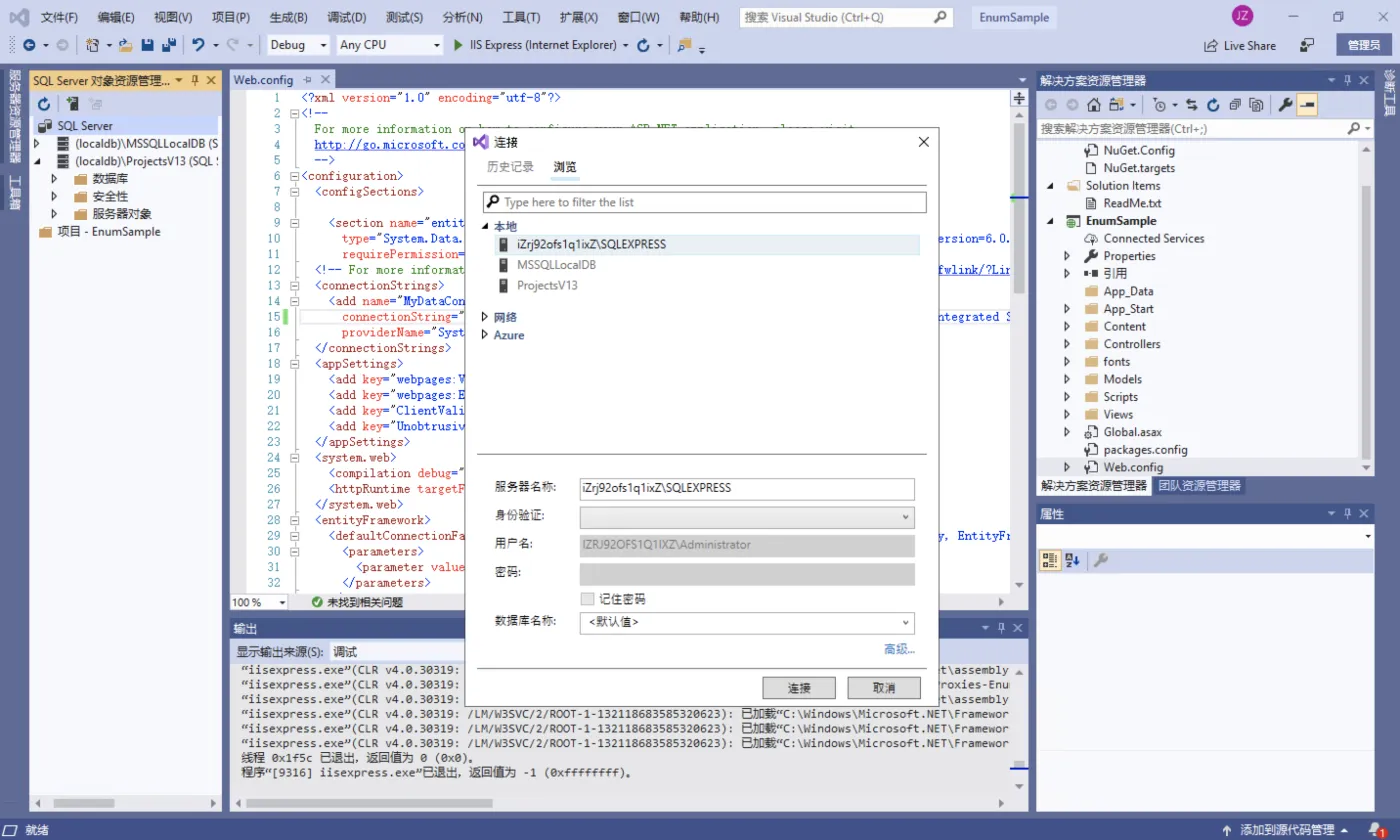This screenshot has height=840, width=1400.
Task: Click the Open File folder icon
Action: (125, 45)
